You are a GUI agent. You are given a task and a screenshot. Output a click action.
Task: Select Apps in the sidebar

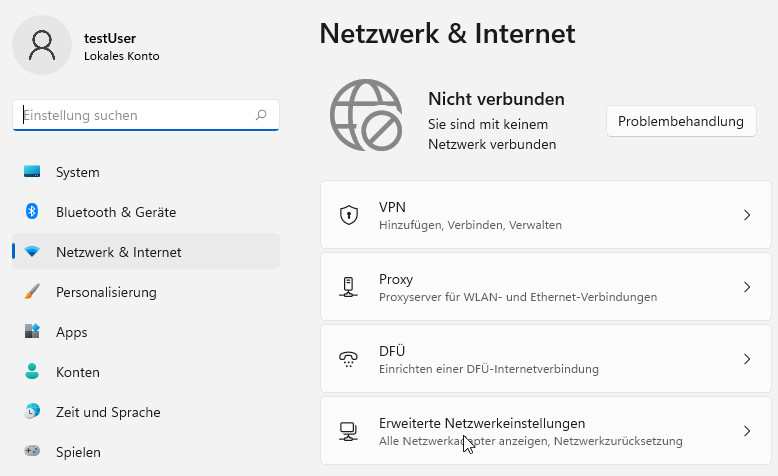point(72,332)
